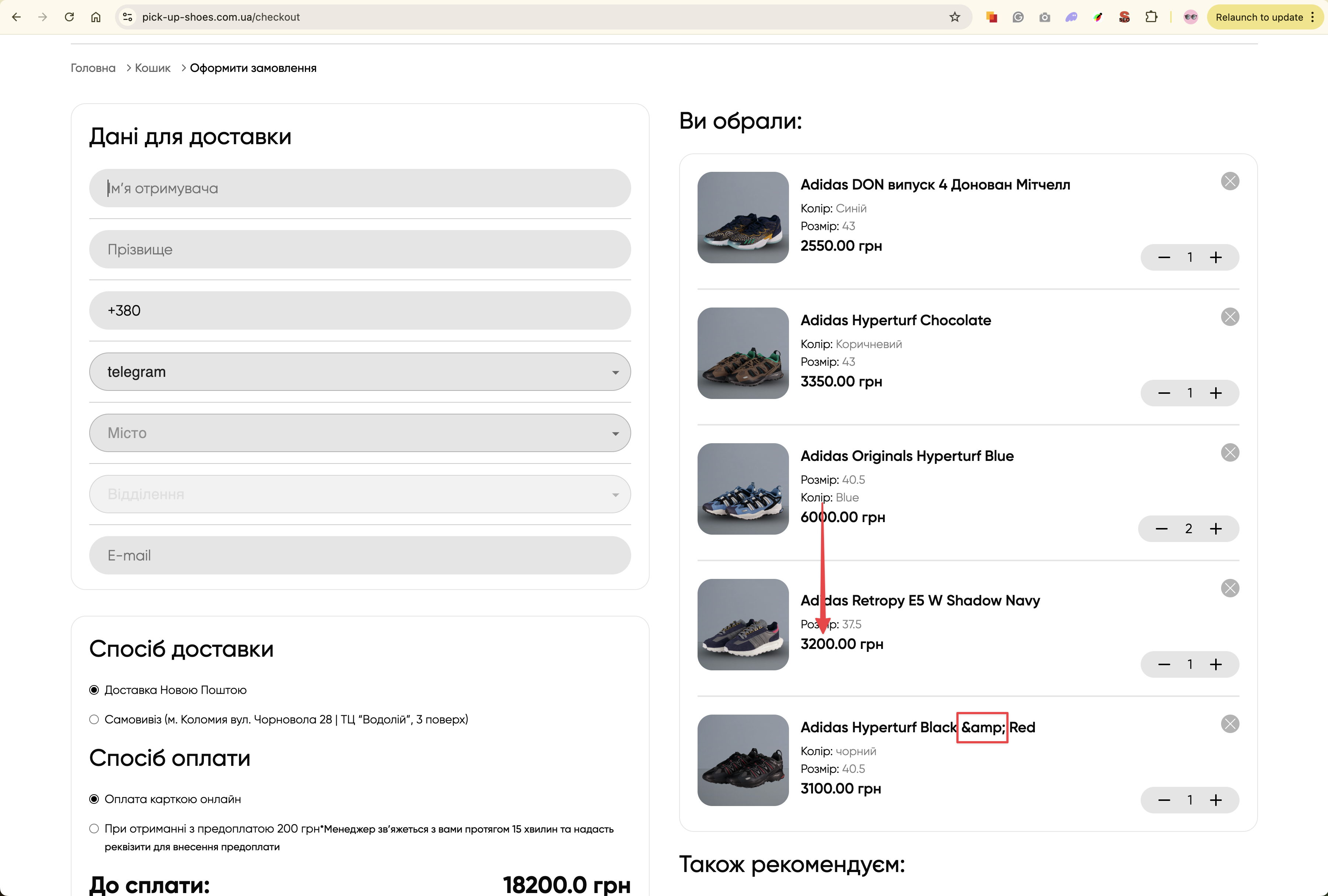Select Самовивіз pickup delivery option

pyautogui.click(x=94, y=719)
